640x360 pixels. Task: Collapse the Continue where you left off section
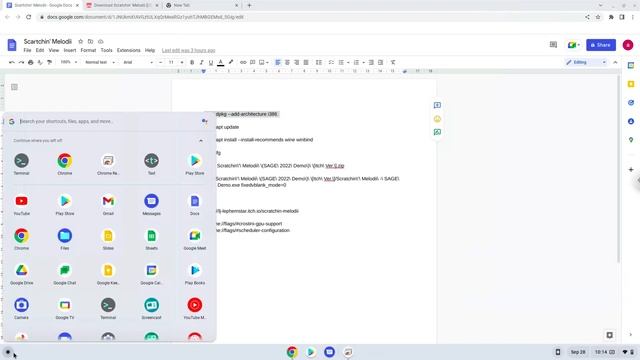click(200, 140)
